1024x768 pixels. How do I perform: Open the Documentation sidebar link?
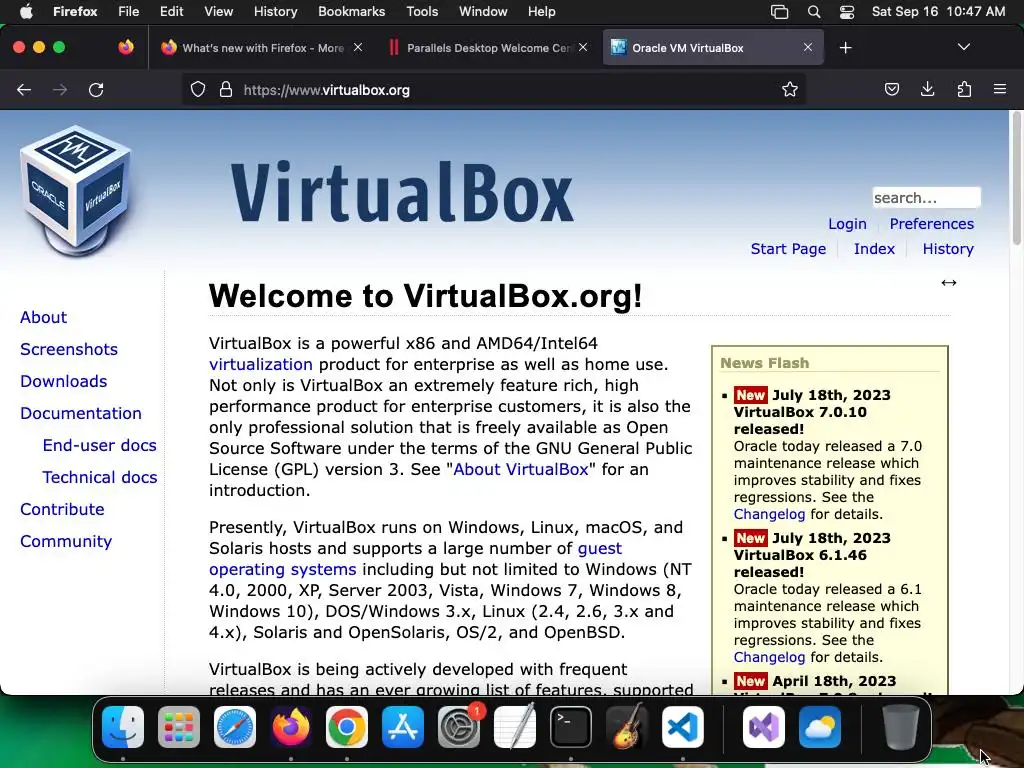click(x=80, y=413)
